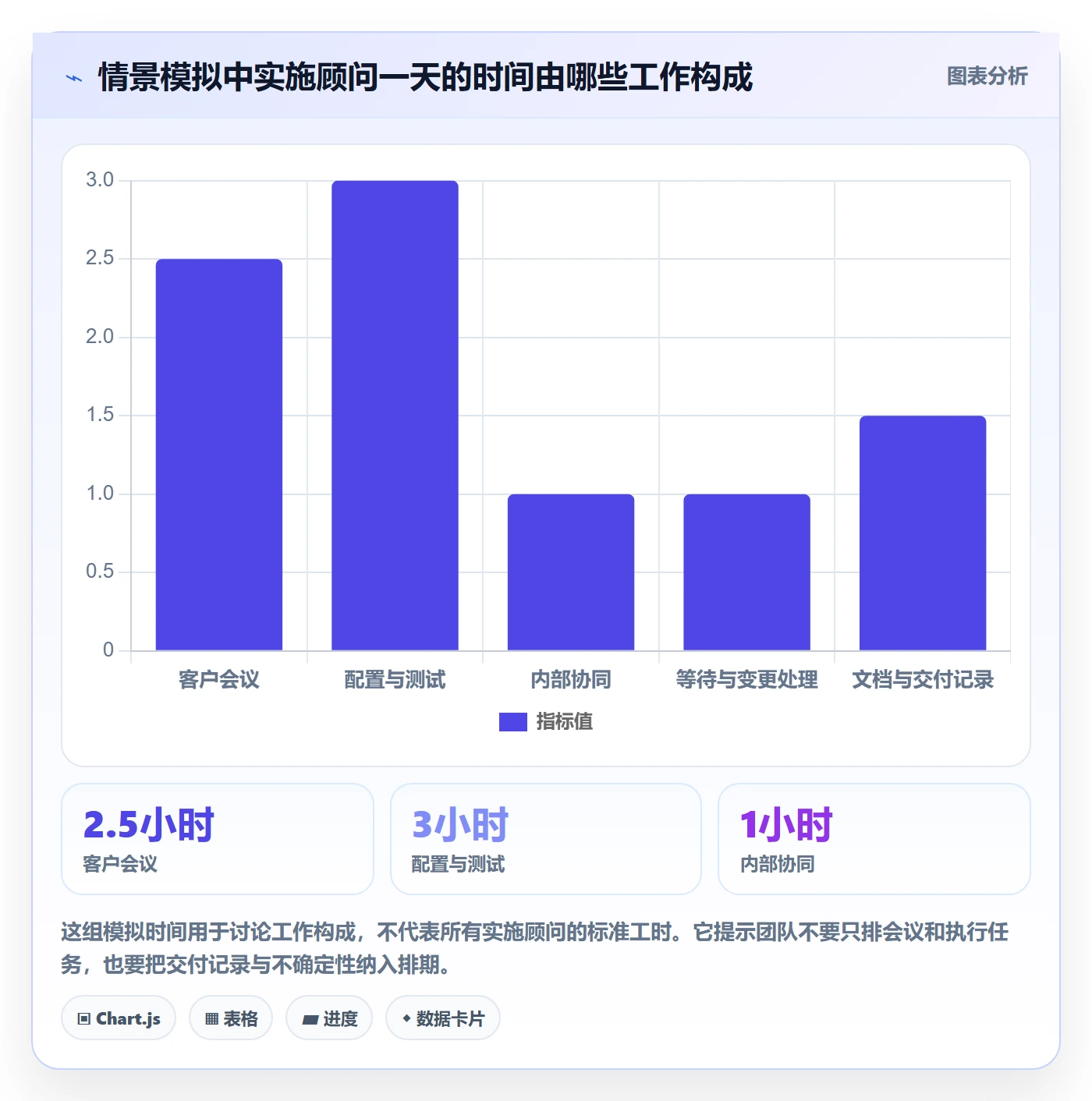Click the 等待与变更处理 axis label

747,680
